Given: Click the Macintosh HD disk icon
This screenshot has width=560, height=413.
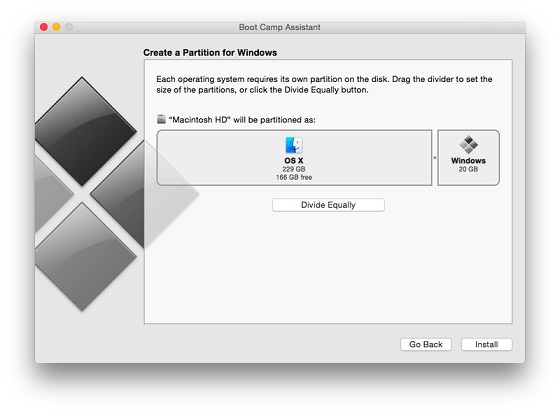Looking at the screenshot, I should point(161,119).
